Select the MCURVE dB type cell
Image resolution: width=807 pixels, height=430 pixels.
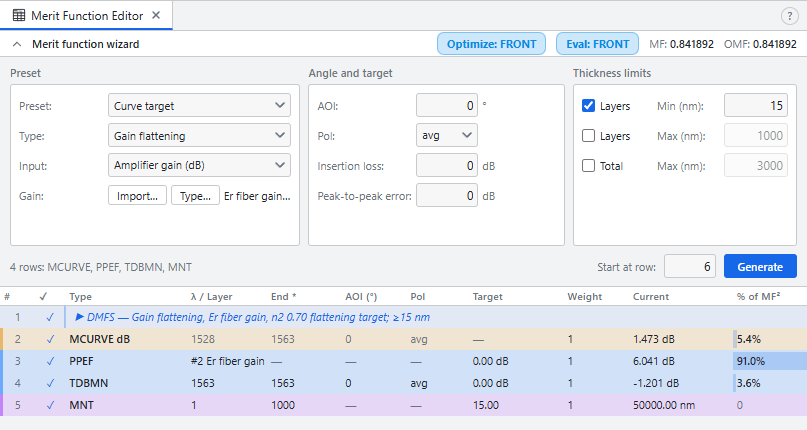pos(99,339)
